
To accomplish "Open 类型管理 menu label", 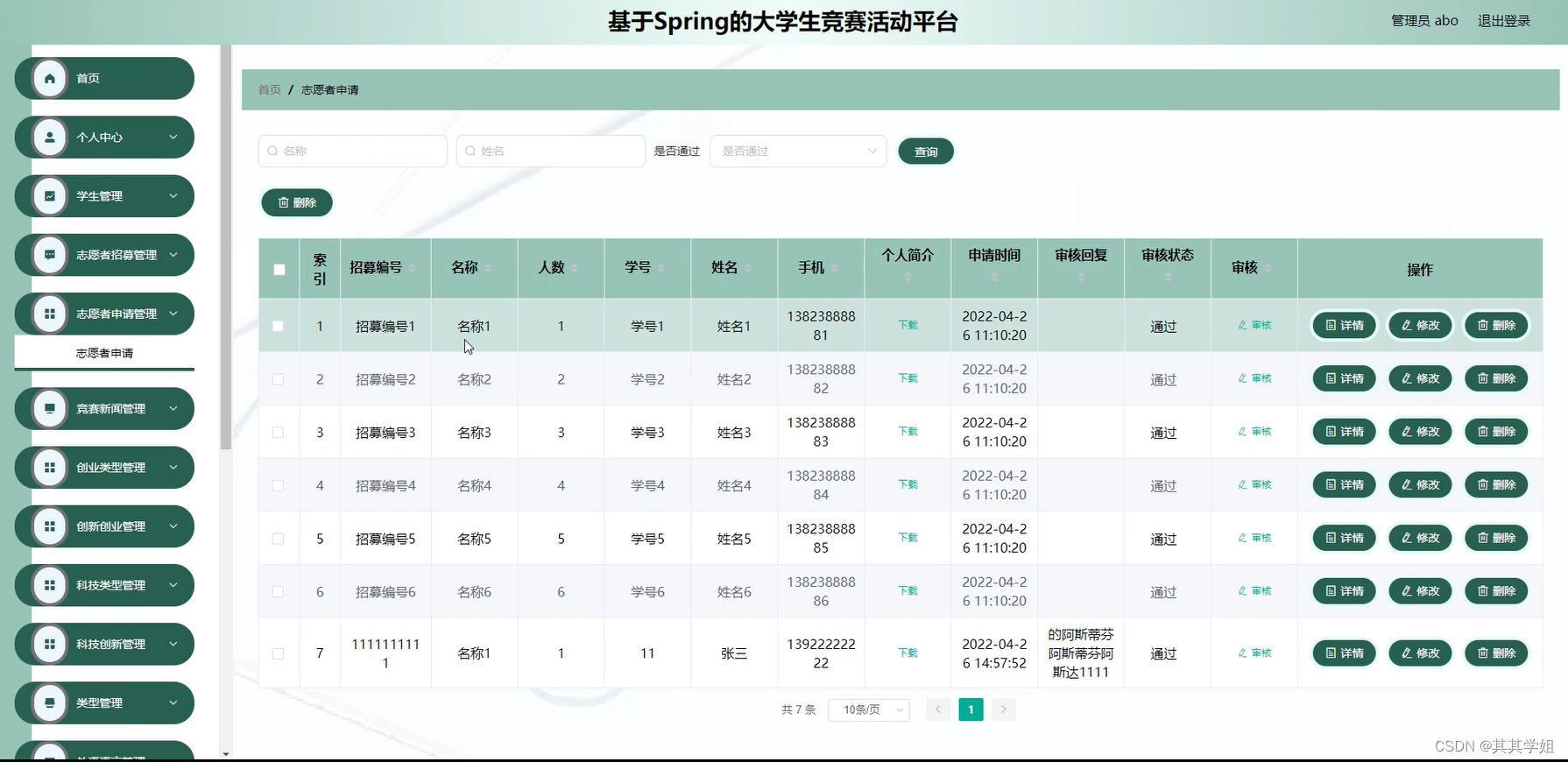I will 99,702.
